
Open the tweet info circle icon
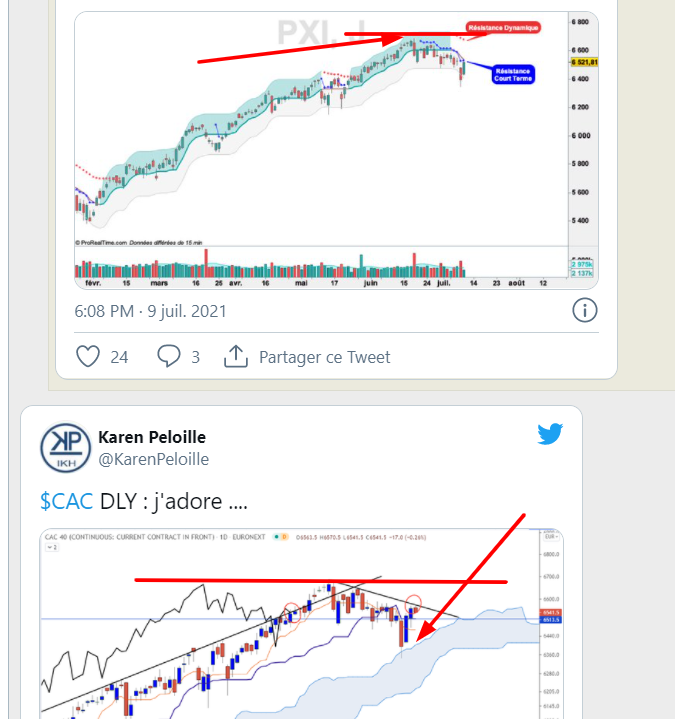click(584, 311)
